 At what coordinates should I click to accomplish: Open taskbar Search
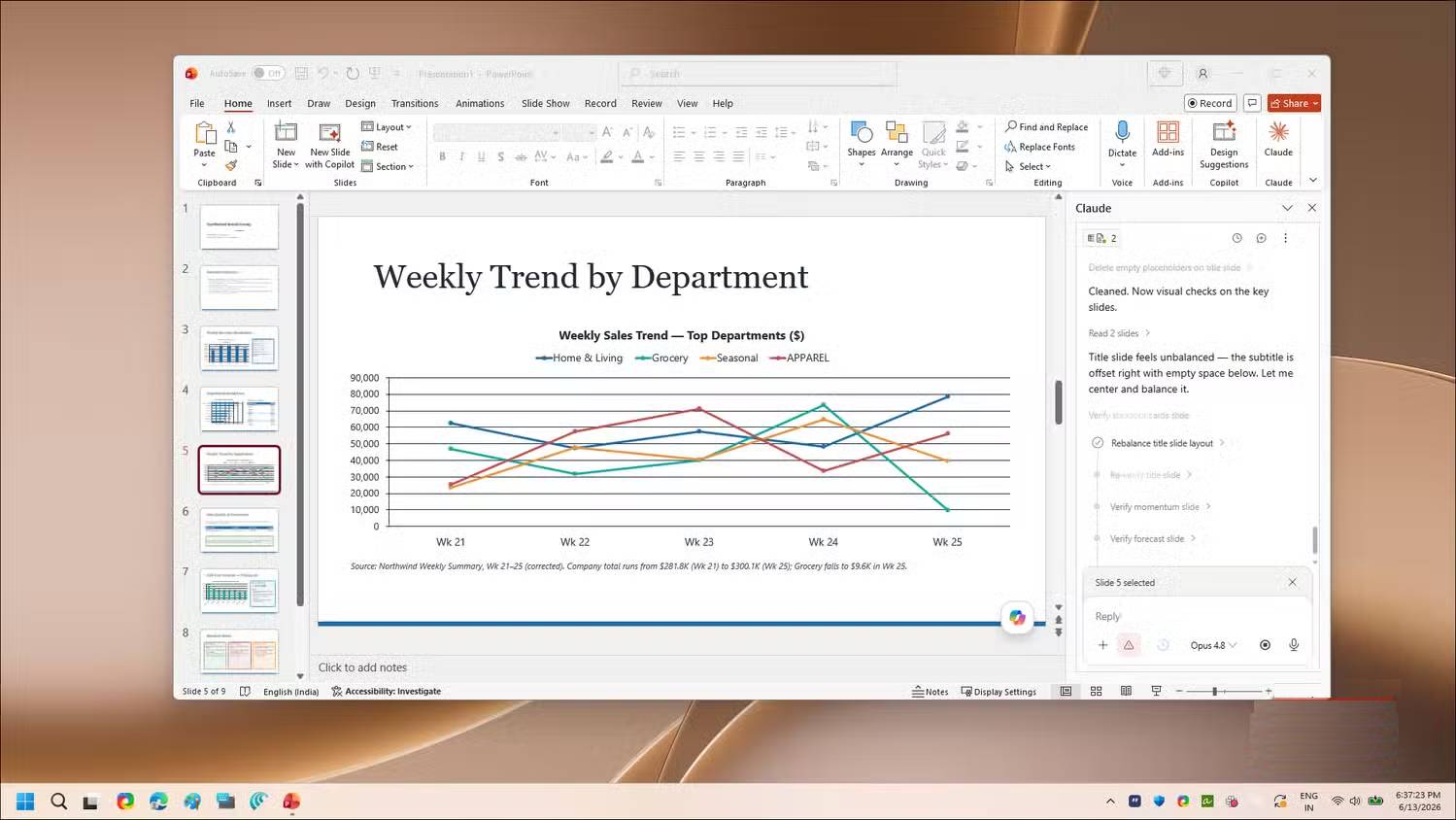pyautogui.click(x=58, y=802)
